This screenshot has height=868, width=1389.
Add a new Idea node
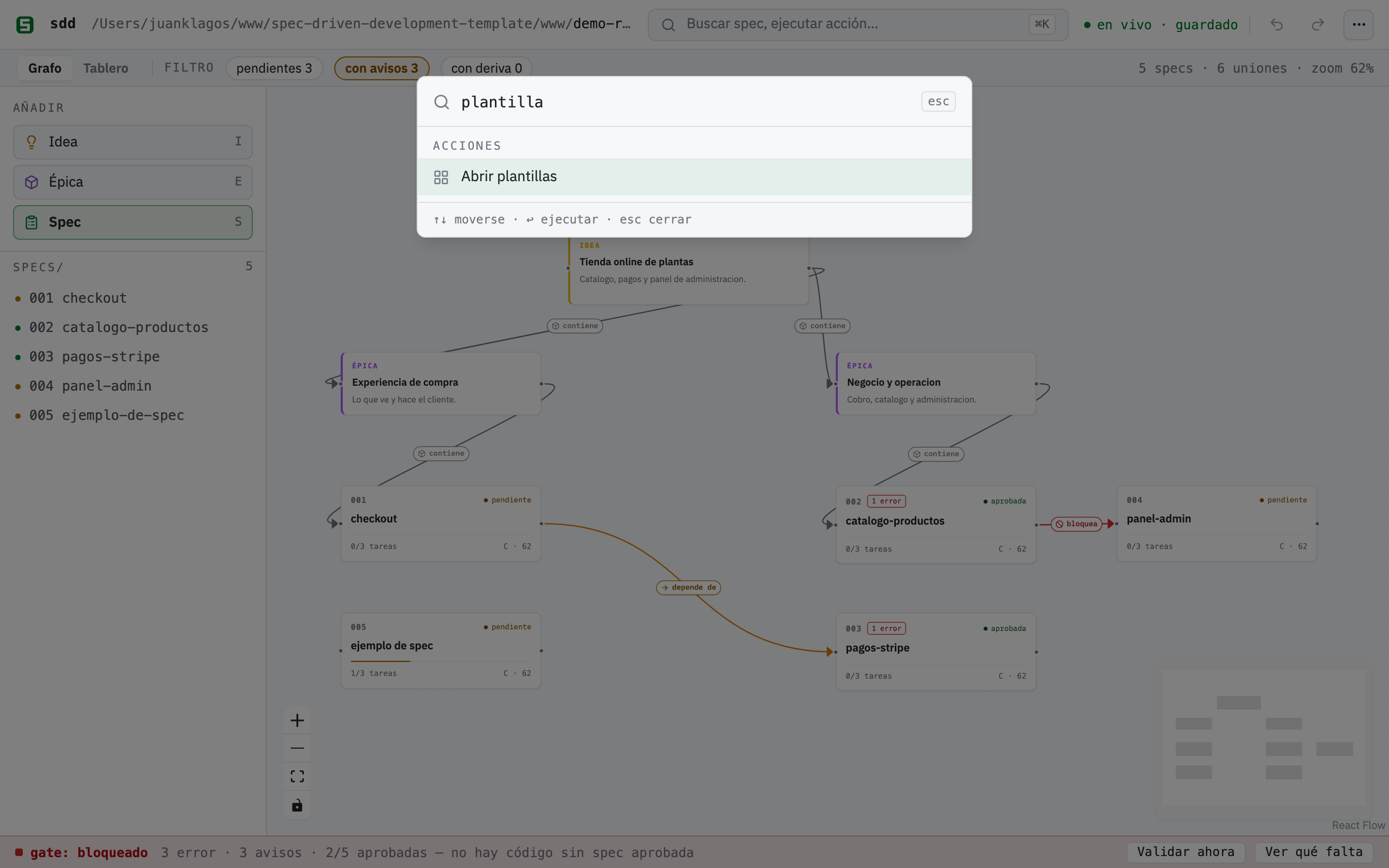click(132, 142)
